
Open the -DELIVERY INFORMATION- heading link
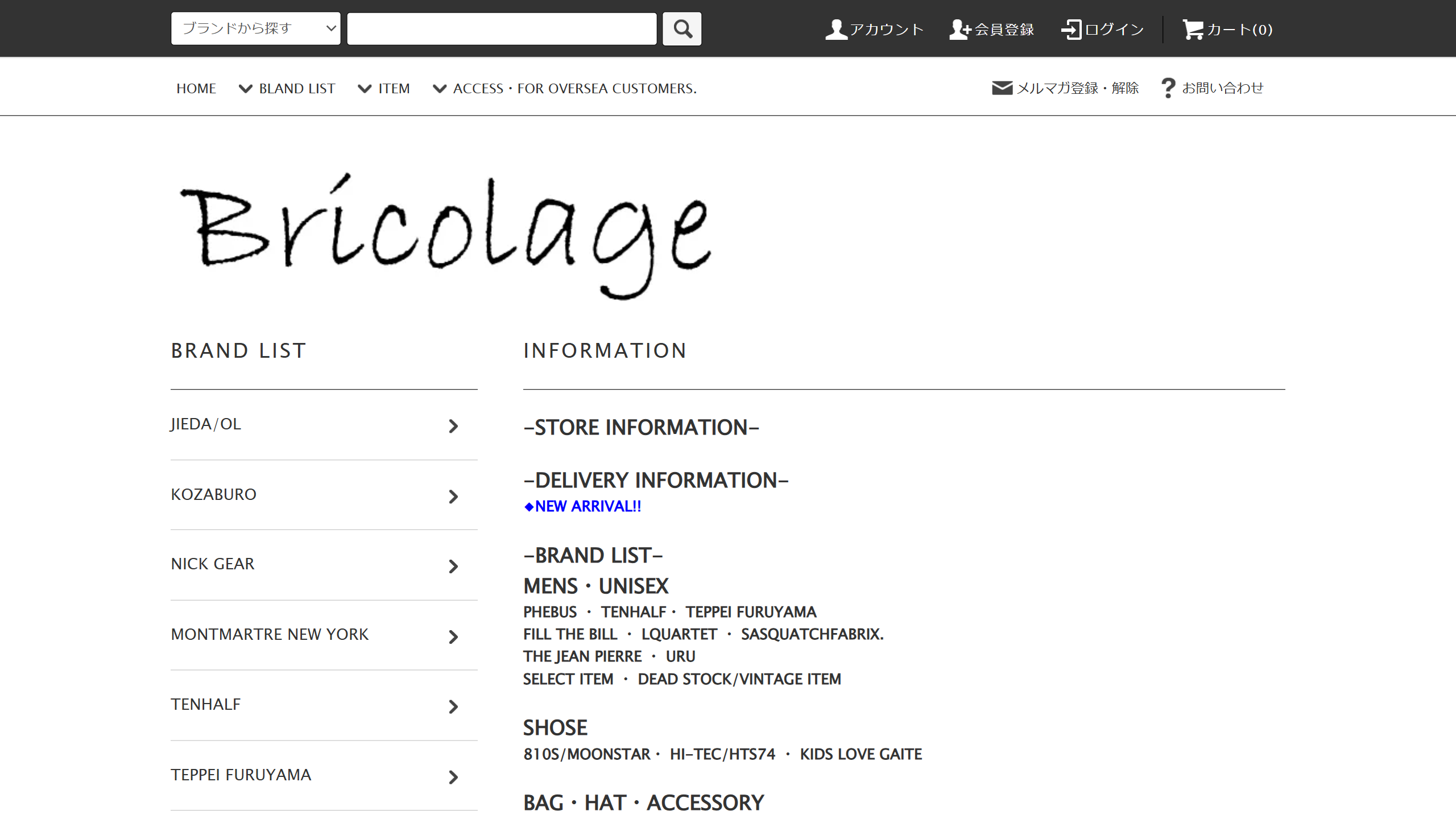[656, 481]
